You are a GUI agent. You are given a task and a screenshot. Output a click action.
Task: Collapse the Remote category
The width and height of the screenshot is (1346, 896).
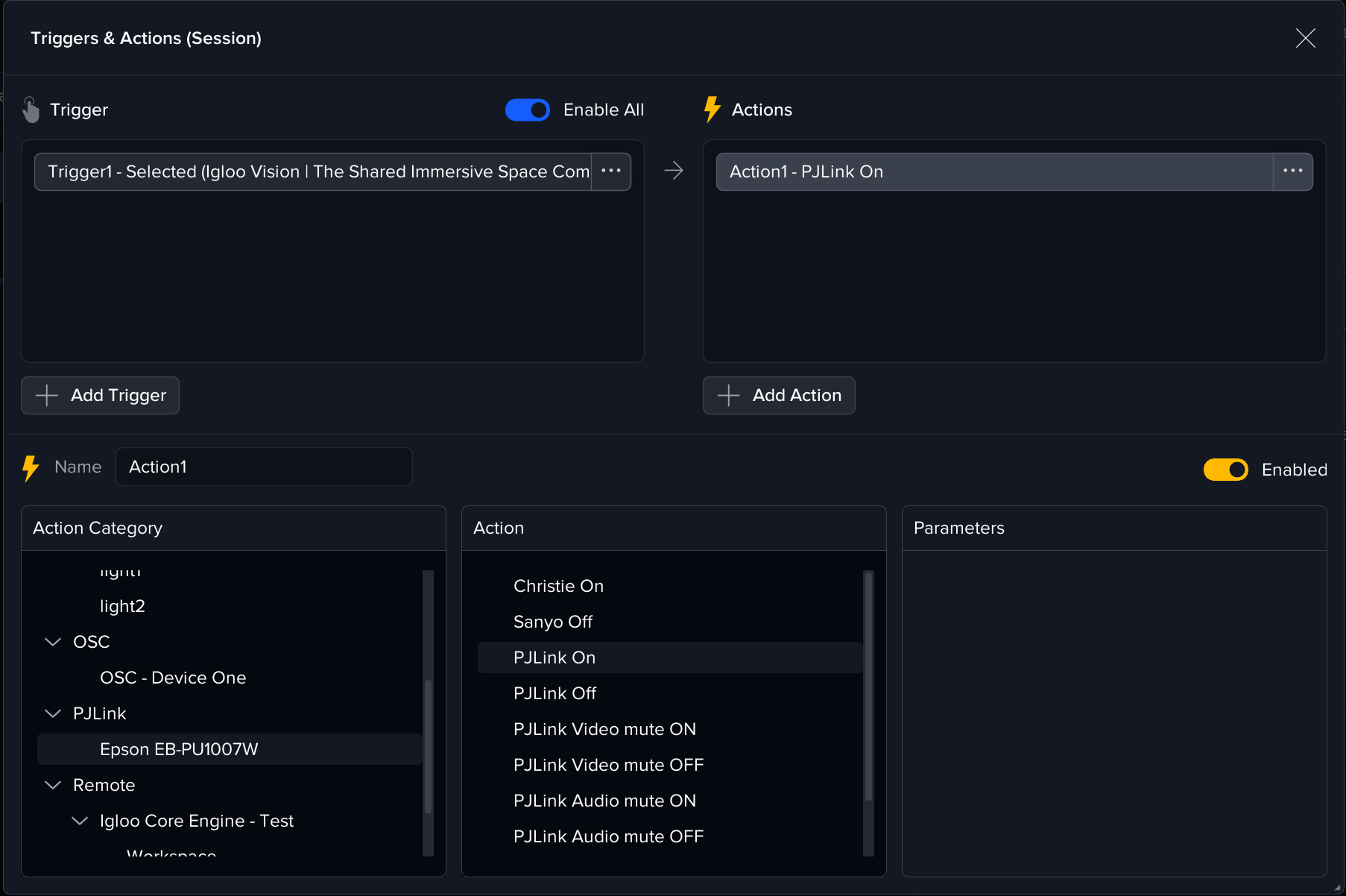pos(53,785)
